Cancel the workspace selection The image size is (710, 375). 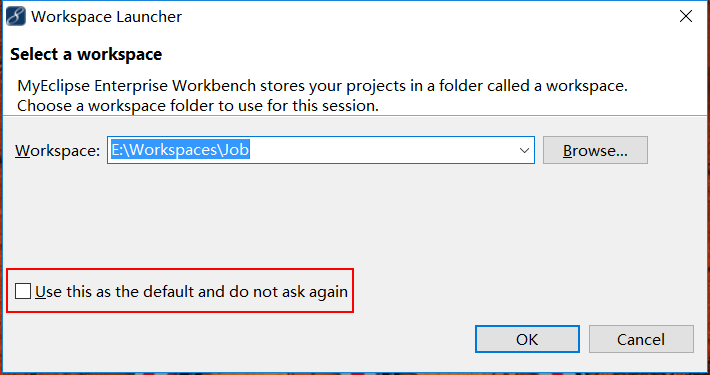pyautogui.click(x=641, y=339)
